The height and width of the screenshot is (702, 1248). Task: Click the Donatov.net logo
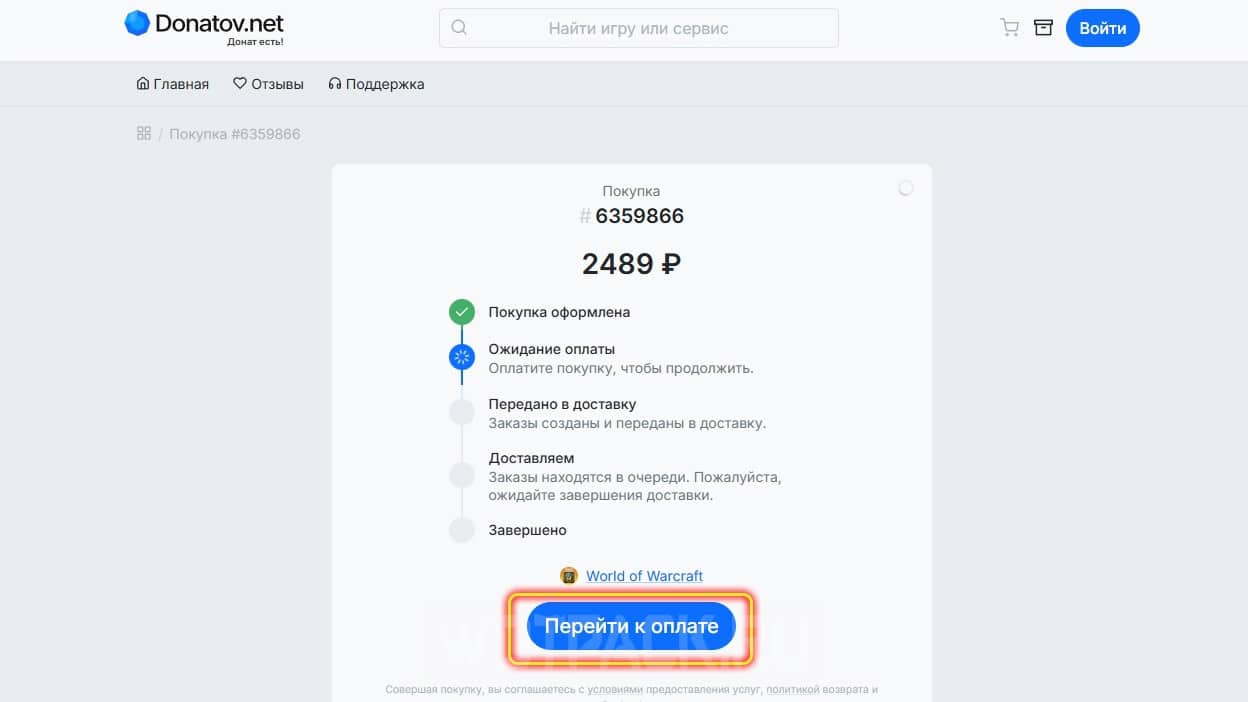(204, 27)
